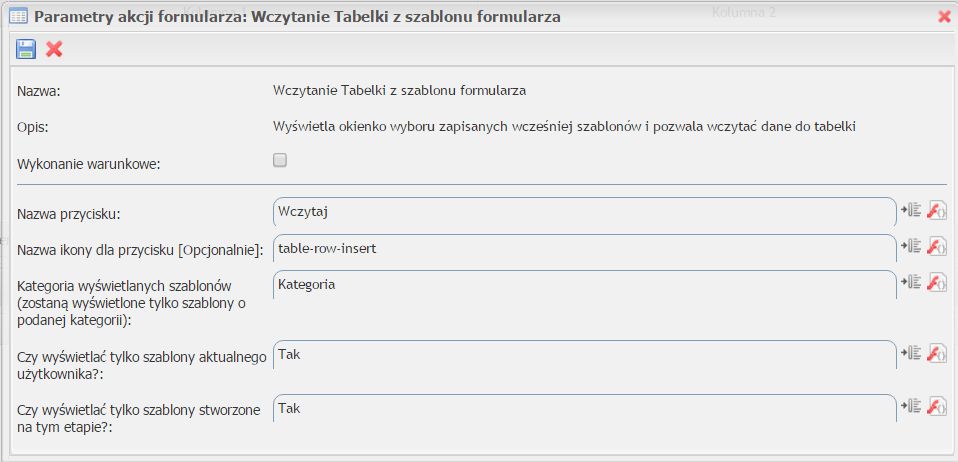Open variable list icon for stage templates field
This screenshot has height=462, width=958.
point(911,406)
